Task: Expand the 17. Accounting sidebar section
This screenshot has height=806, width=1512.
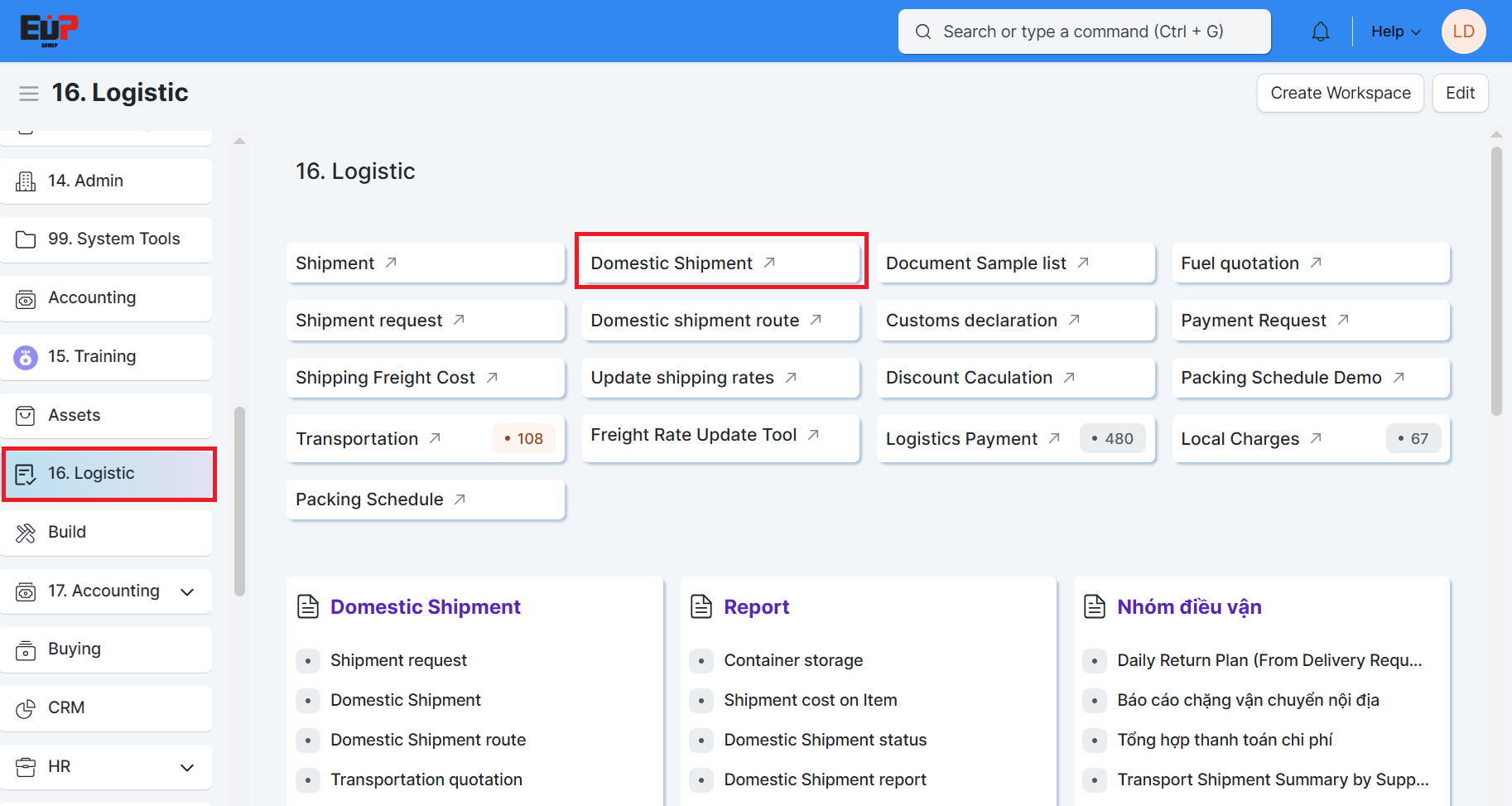Action: pos(187,591)
